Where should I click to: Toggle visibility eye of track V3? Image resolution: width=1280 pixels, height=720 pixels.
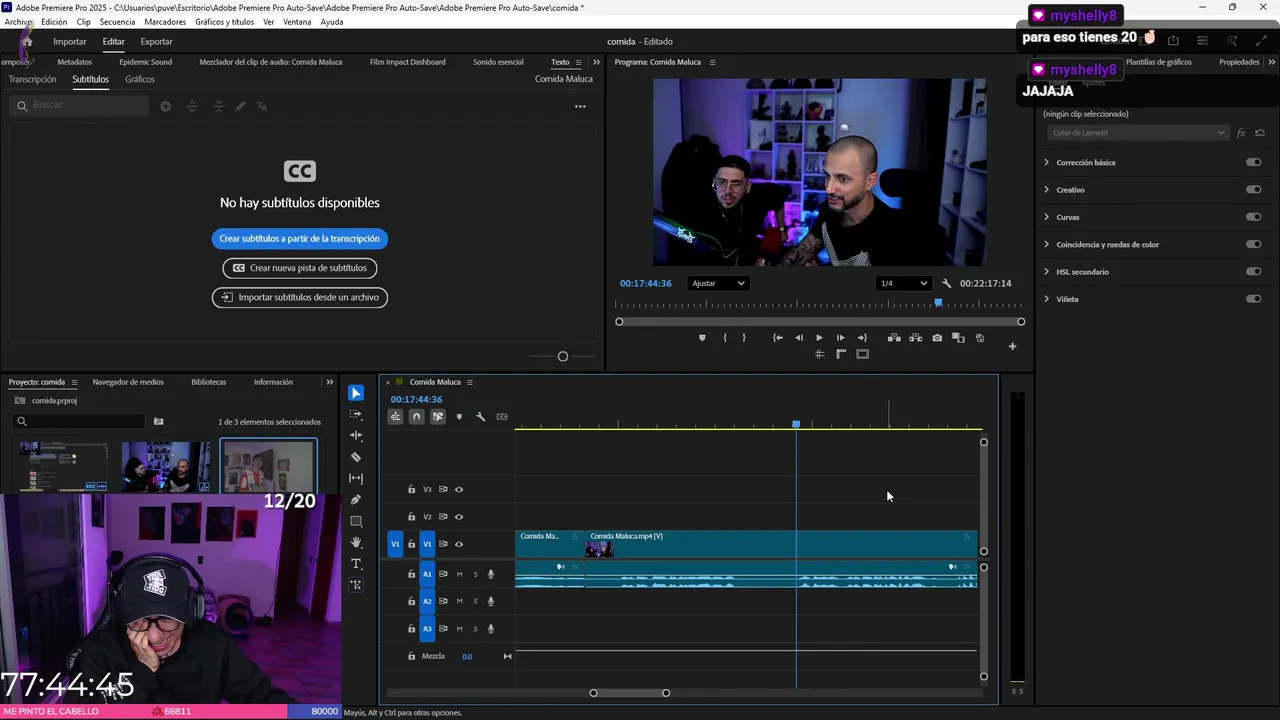click(459, 490)
